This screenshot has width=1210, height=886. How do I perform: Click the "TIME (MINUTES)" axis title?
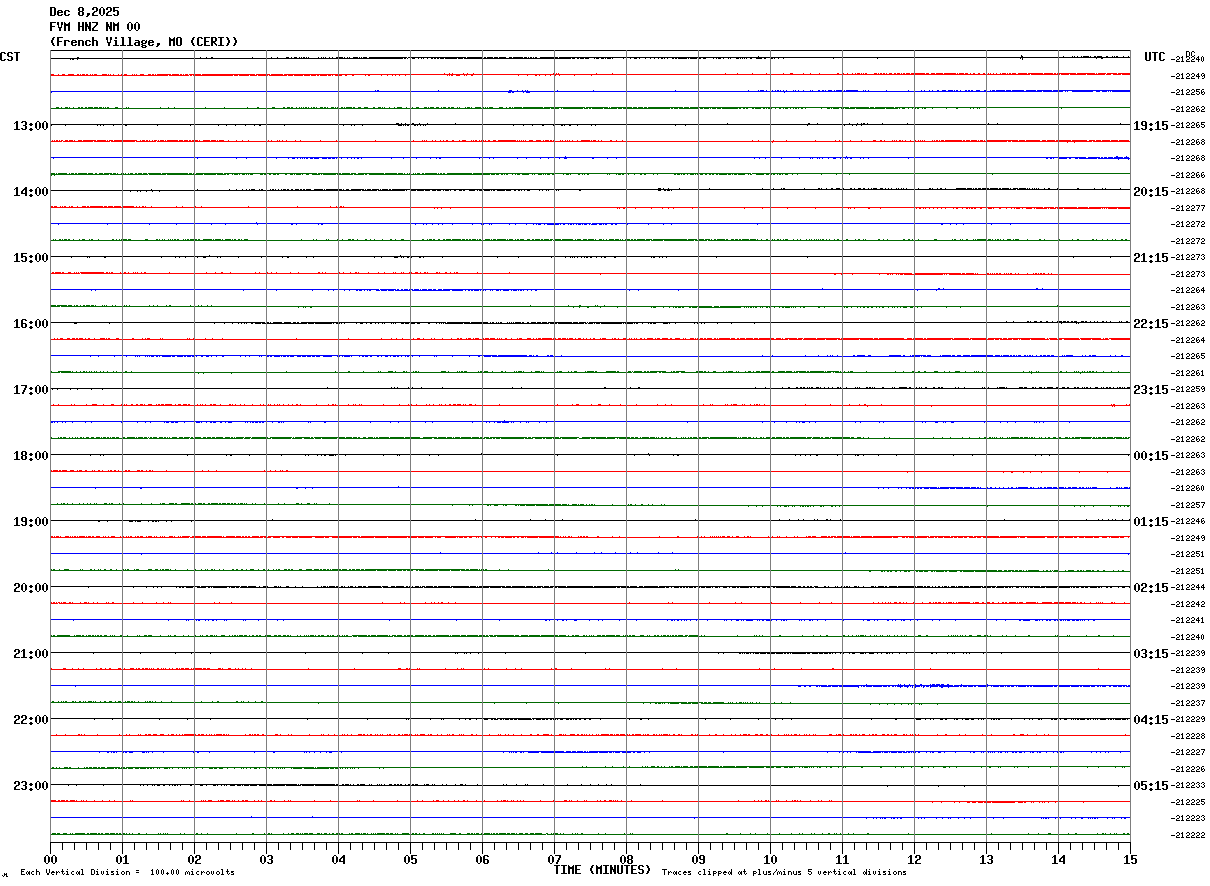coord(602,870)
